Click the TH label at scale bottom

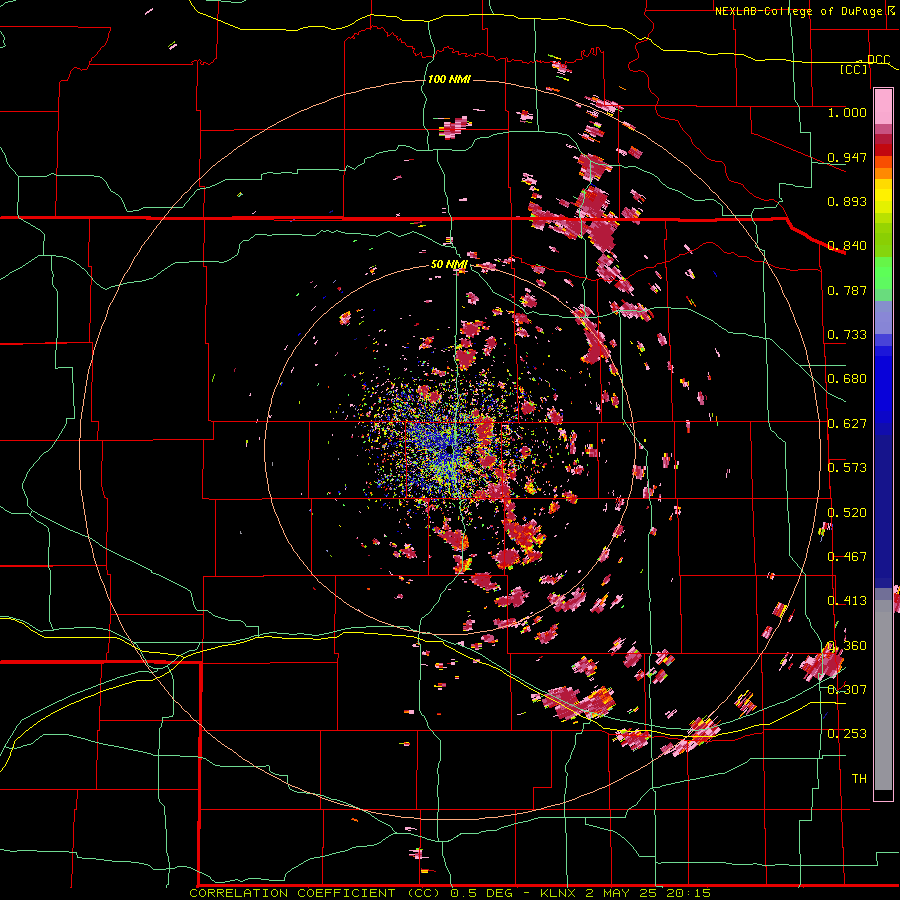click(x=859, y=779)
